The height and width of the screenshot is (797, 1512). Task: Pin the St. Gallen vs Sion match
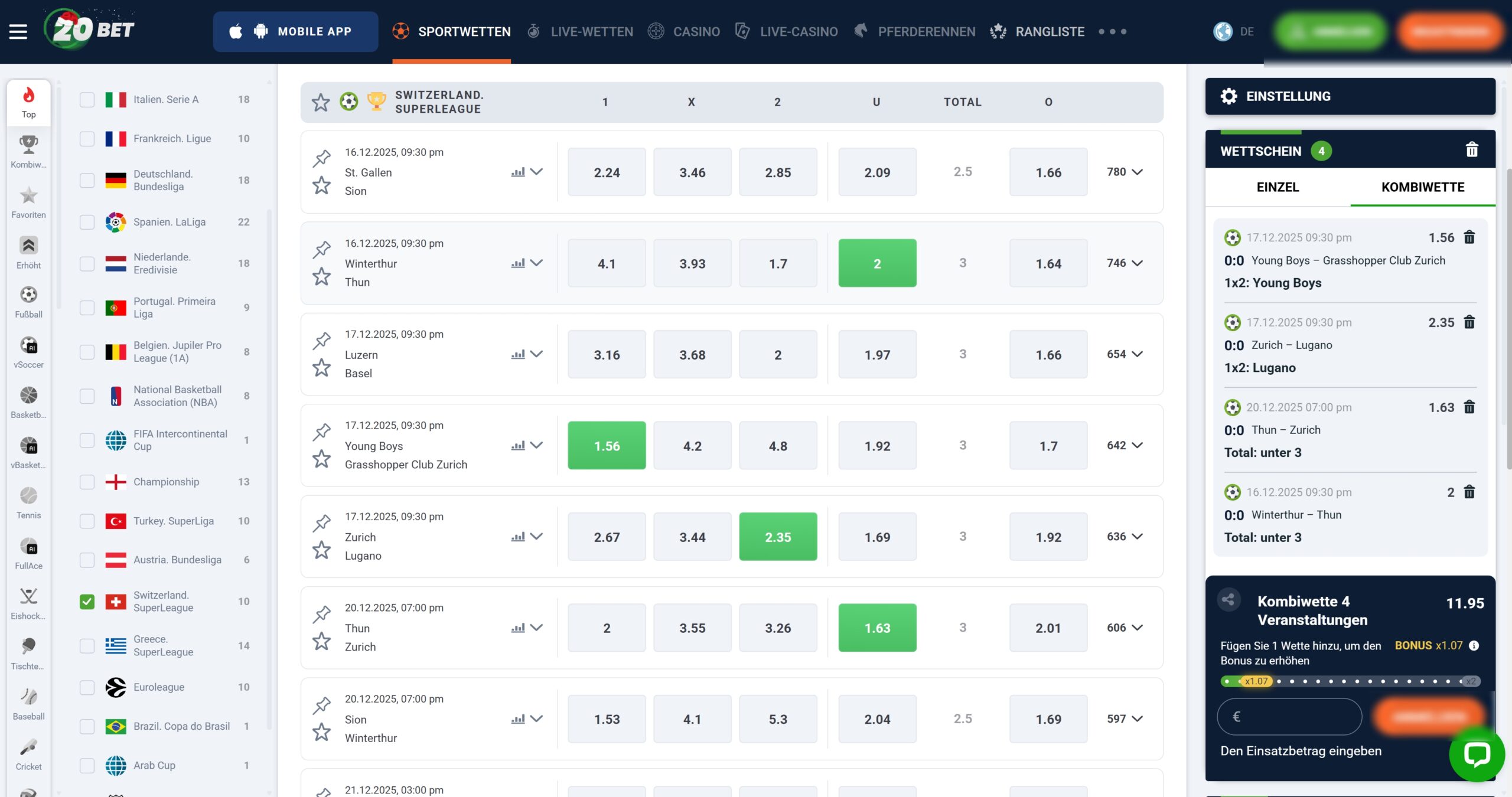(322, 158)
